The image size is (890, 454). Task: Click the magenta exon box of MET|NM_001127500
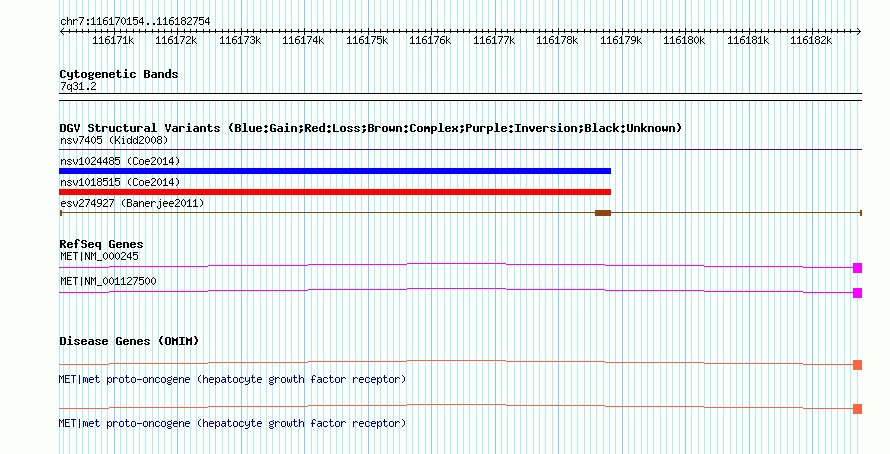(x=858, y=293)
